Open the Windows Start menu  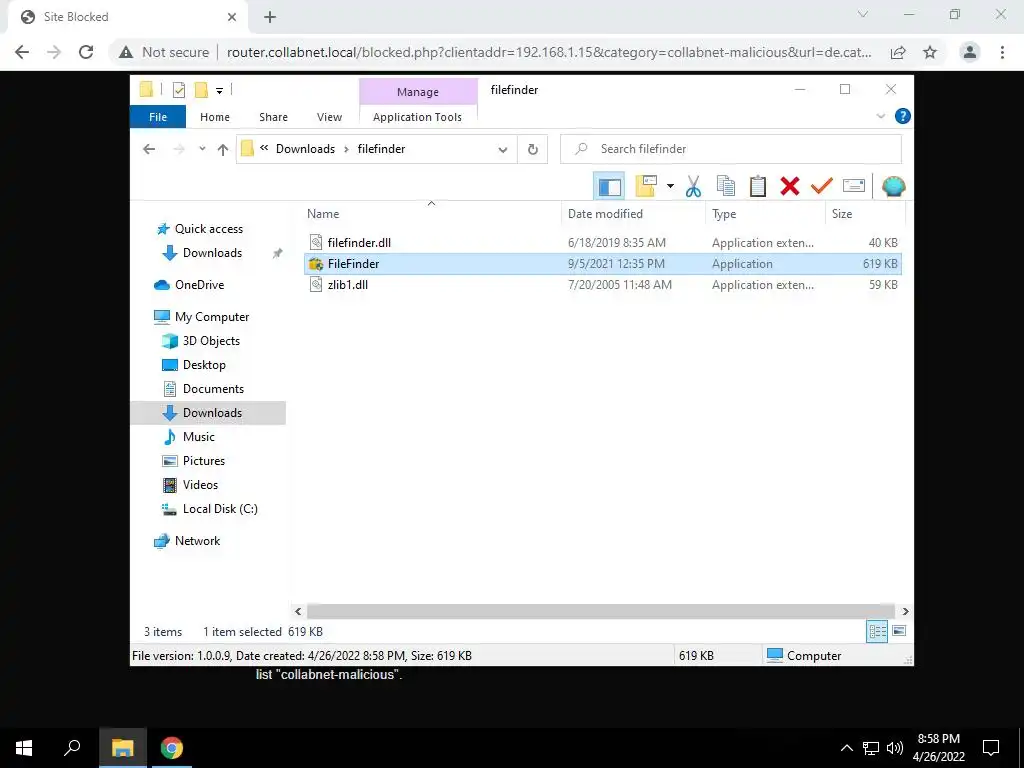pos(24,748)
